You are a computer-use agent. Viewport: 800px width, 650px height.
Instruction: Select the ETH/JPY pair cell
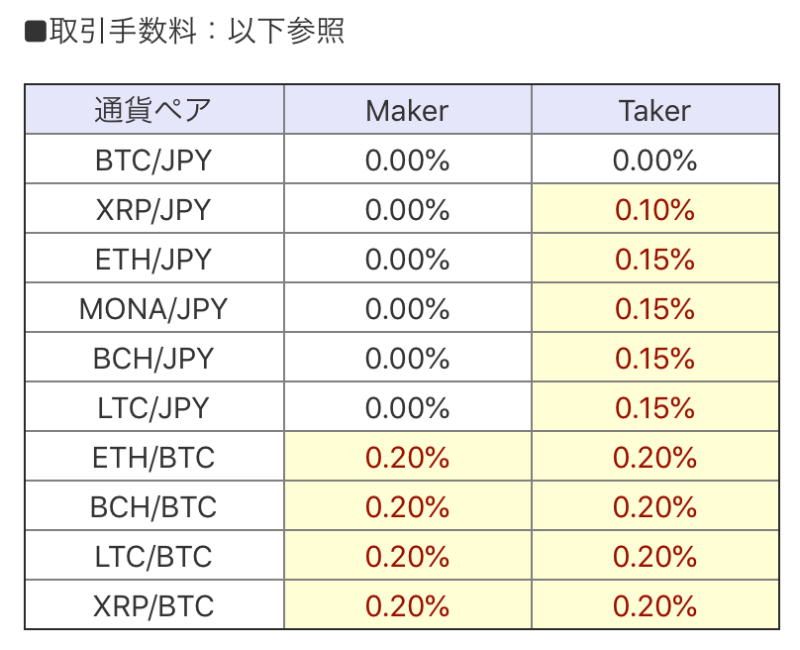(x=153, y=260)
